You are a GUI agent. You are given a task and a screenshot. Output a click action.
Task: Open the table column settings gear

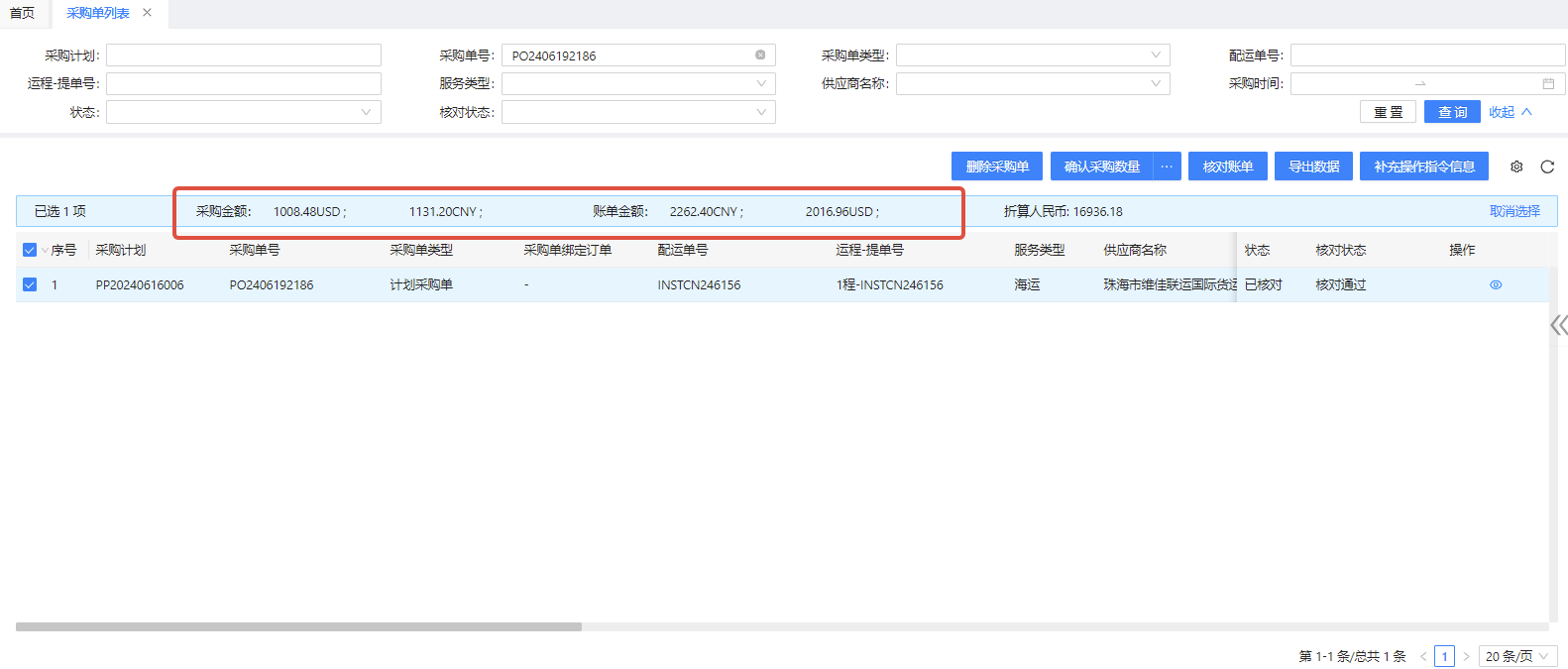[1515, 167]
